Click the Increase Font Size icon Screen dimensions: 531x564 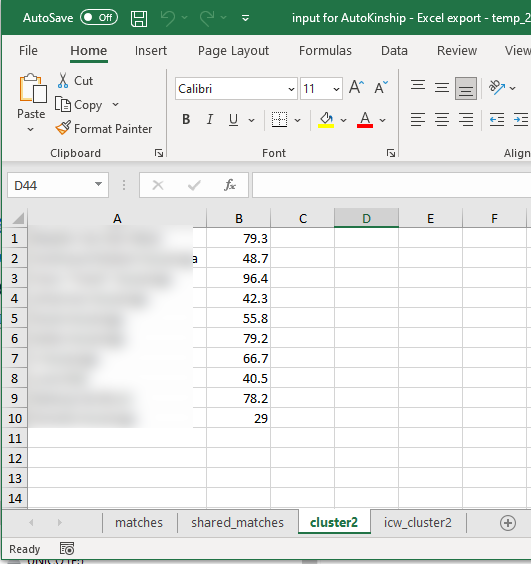357,87
